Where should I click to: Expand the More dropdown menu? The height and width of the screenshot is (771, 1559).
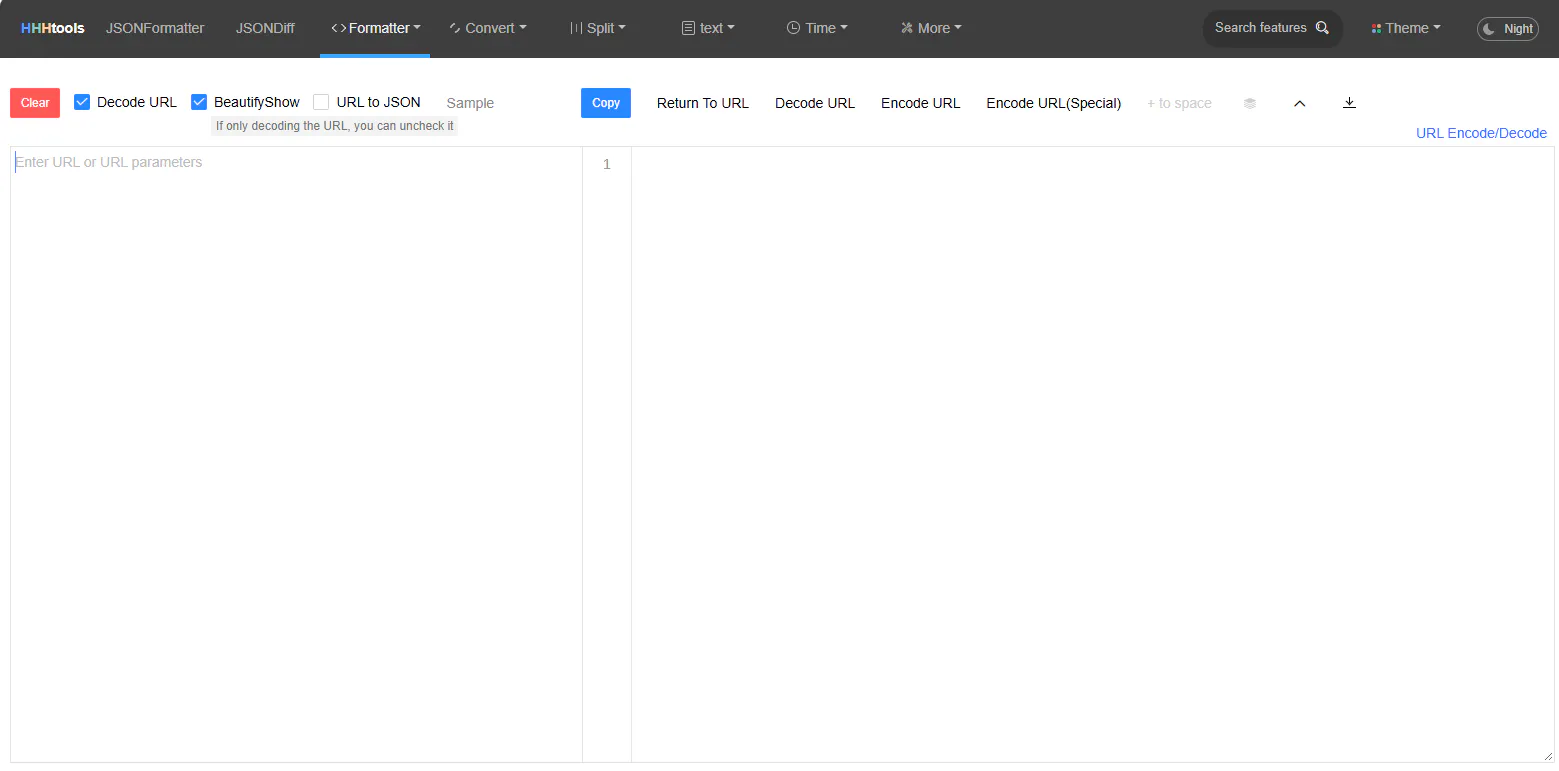click(x=931, y=28)
